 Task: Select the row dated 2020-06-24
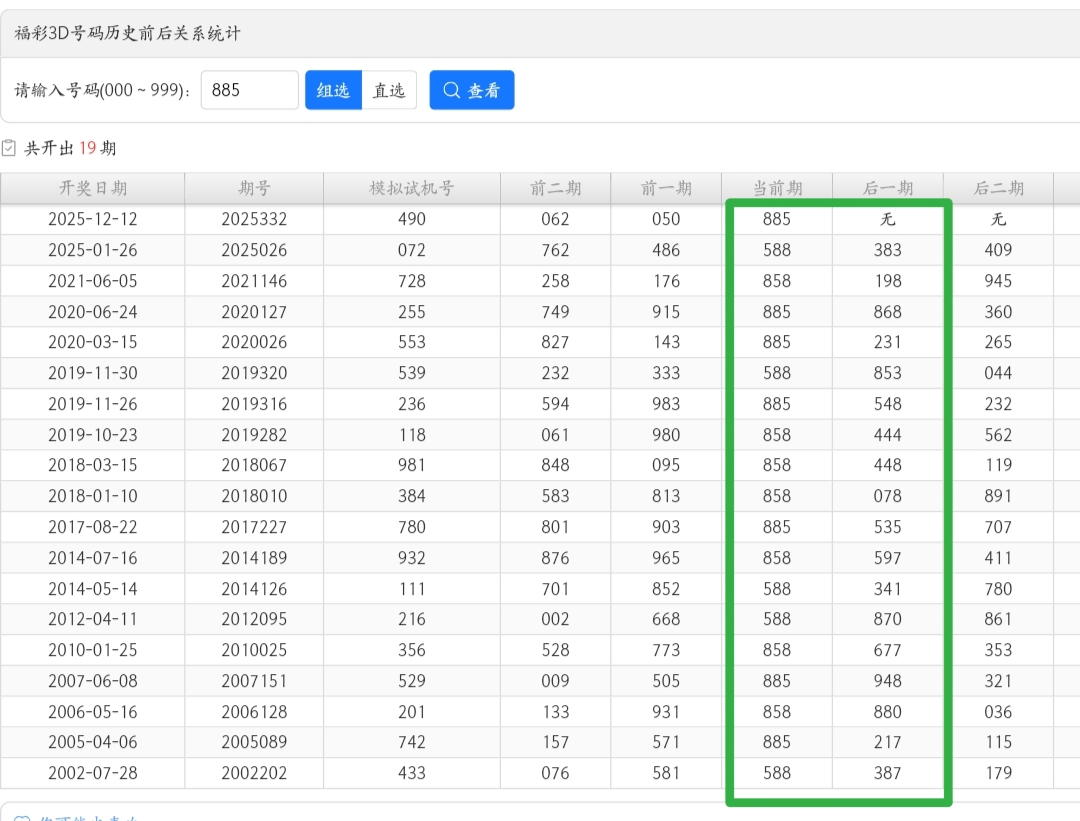pos(93,312)
